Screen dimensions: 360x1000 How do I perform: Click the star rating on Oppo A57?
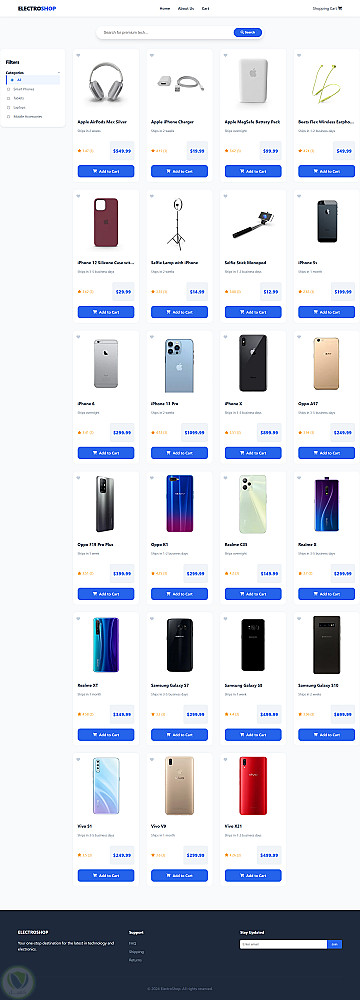pos(306,432)
